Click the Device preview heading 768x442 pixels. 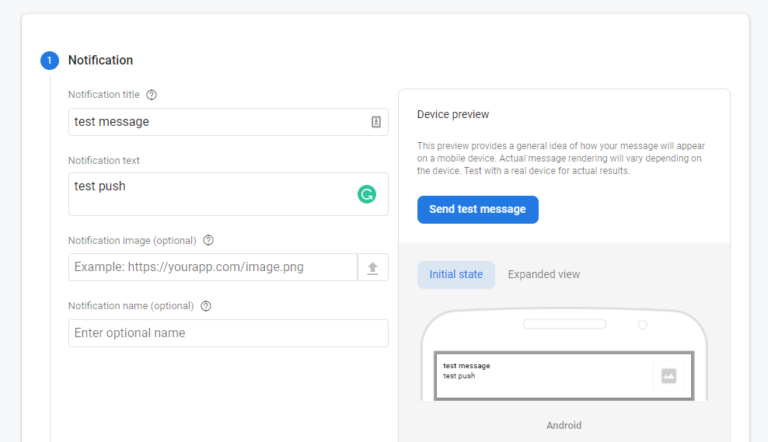coord(453,115)
